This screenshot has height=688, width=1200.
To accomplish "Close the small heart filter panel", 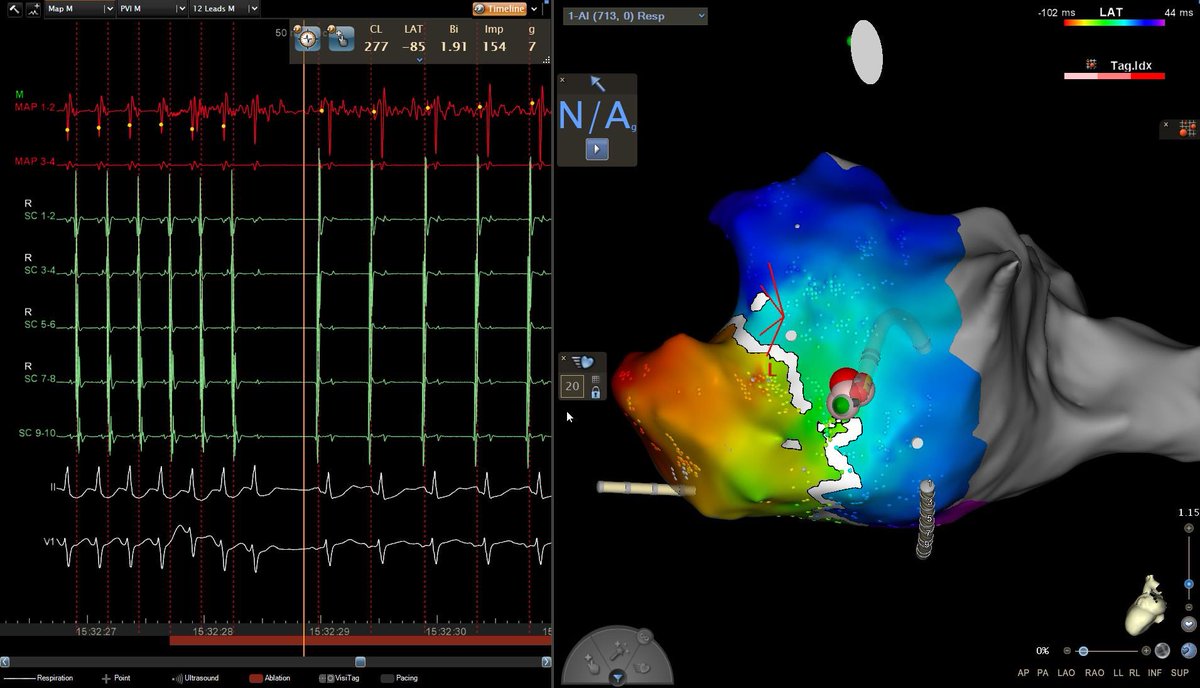I will 562,358.
